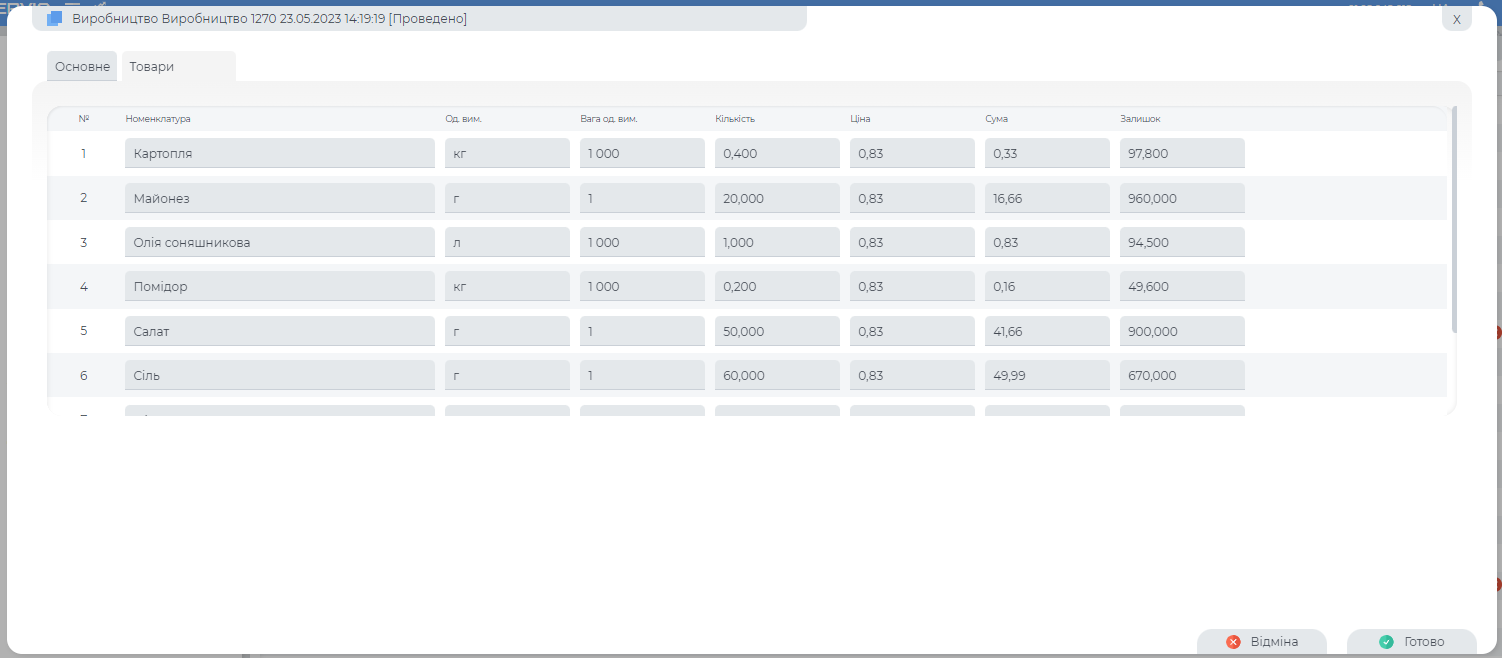The width and height of the screenshot is (1502, 658).
Task: Click the unit field for Олія соняшникова
Action: pyautogui.click(x=507, y=242)
